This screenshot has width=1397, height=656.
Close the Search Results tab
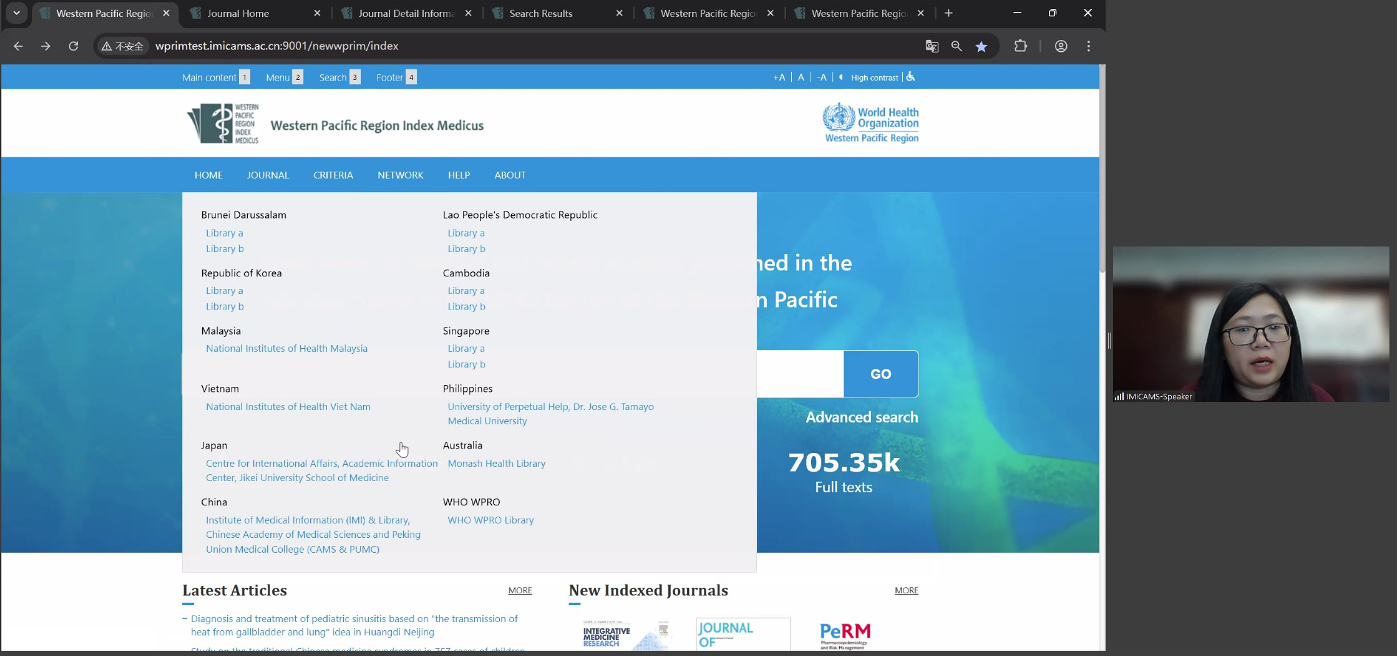(619, 13)
